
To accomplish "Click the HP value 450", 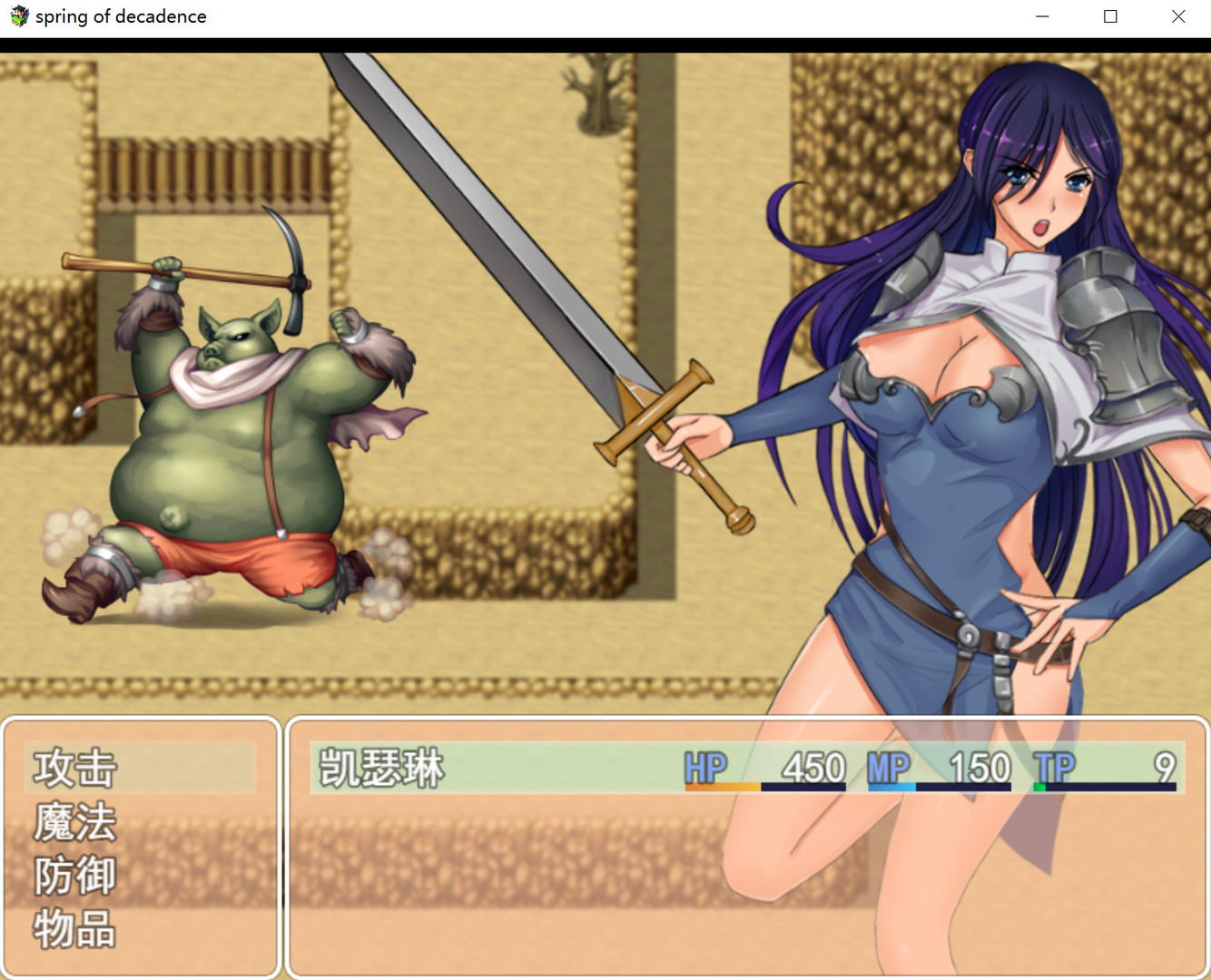I will 813,768.
